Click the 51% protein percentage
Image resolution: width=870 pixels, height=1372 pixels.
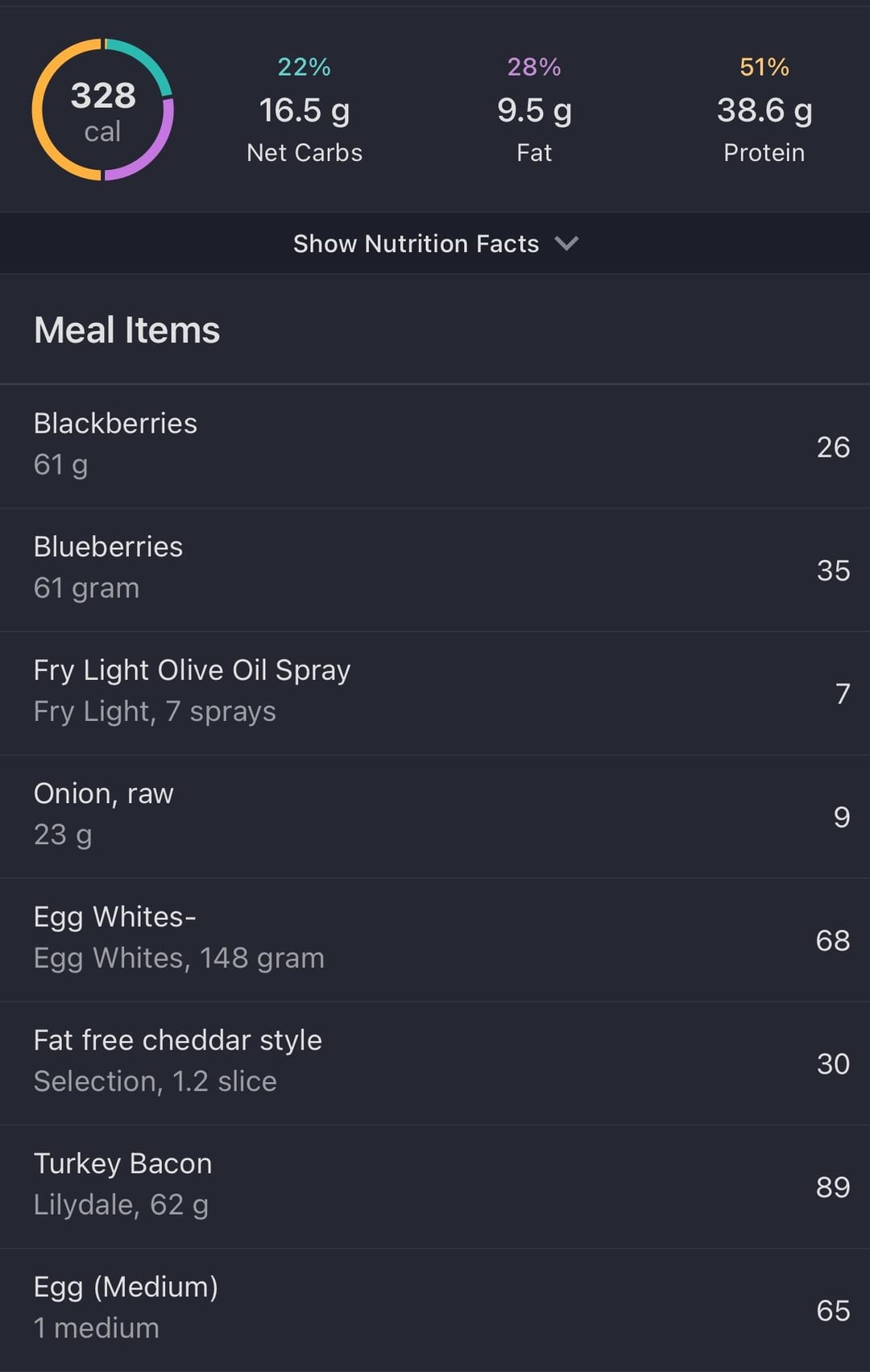tap(764, 67)
